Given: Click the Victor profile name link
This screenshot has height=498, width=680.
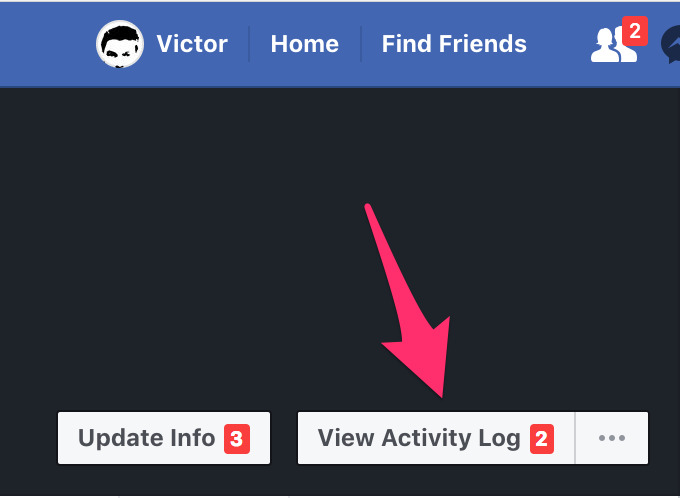Looking at the screenshot, I should click(192, 44).
